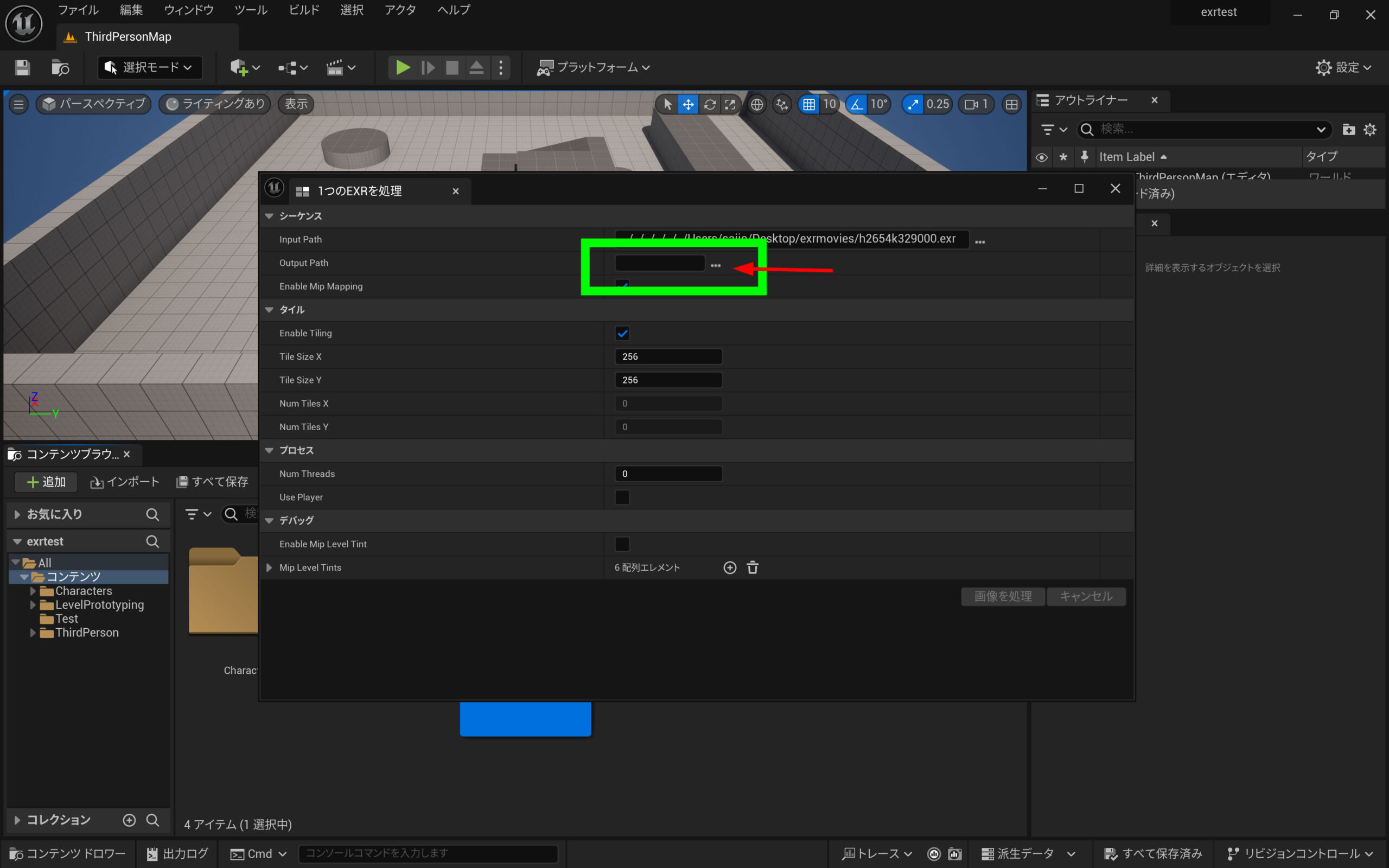Click the 画像を処理 button
Screen dimensions: 1389x868
(1002, 596)
